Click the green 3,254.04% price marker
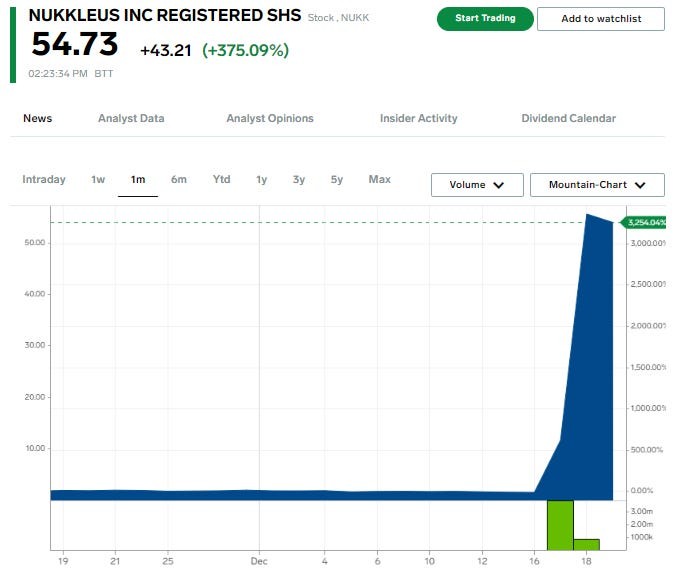678x579 pixels. click(645, 222)
